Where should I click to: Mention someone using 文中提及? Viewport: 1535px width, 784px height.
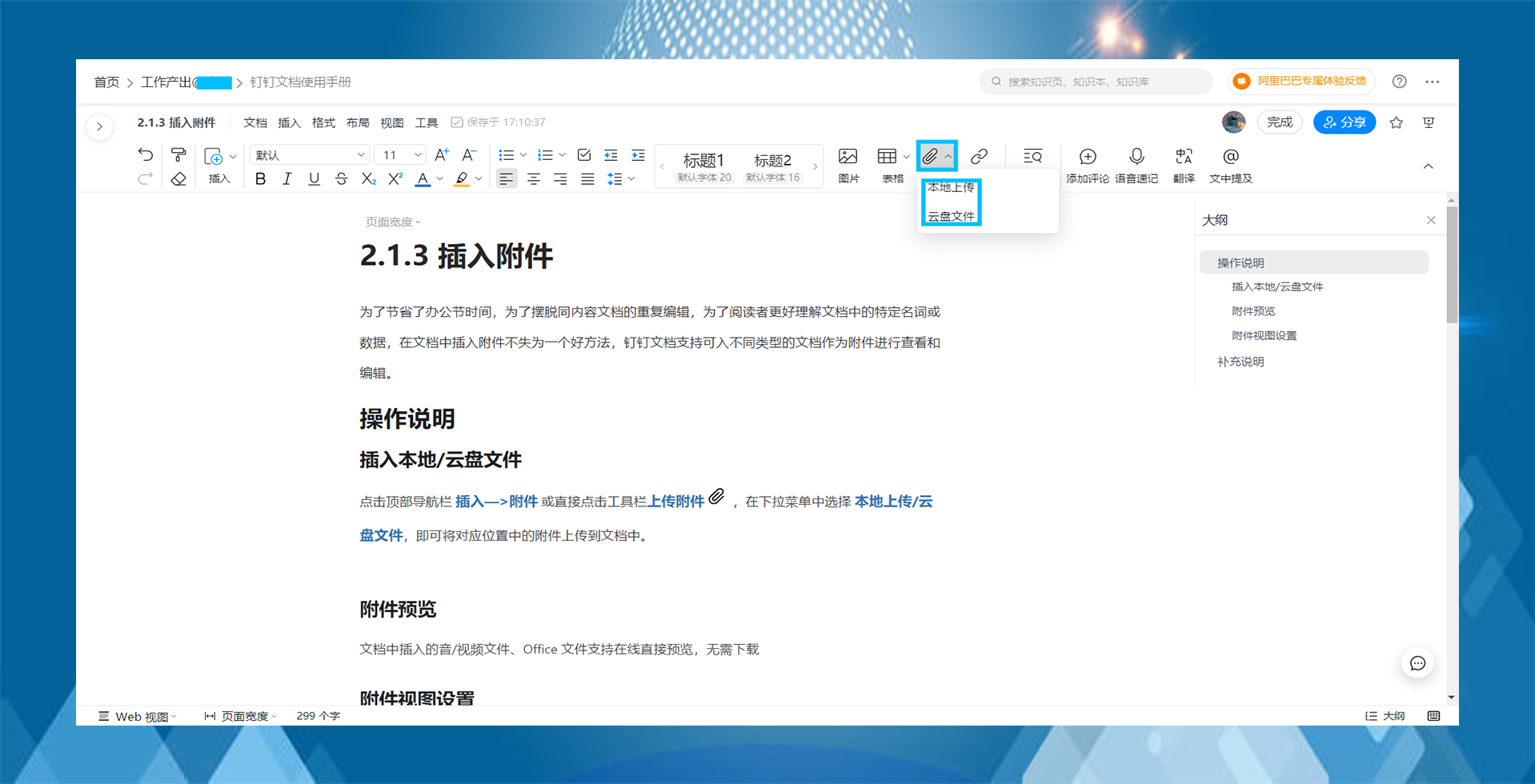pyautogui.click(x=1230, y=164)
